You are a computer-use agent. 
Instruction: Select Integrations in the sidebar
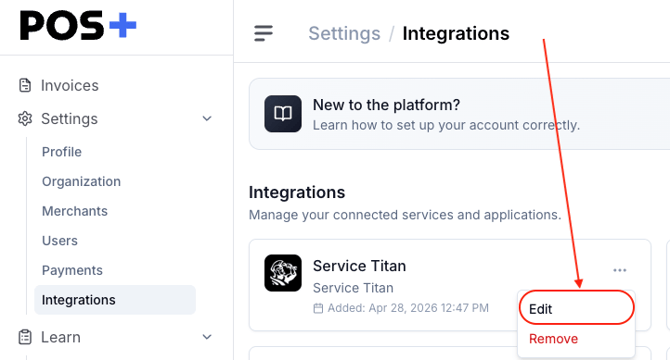coord(115,300)
